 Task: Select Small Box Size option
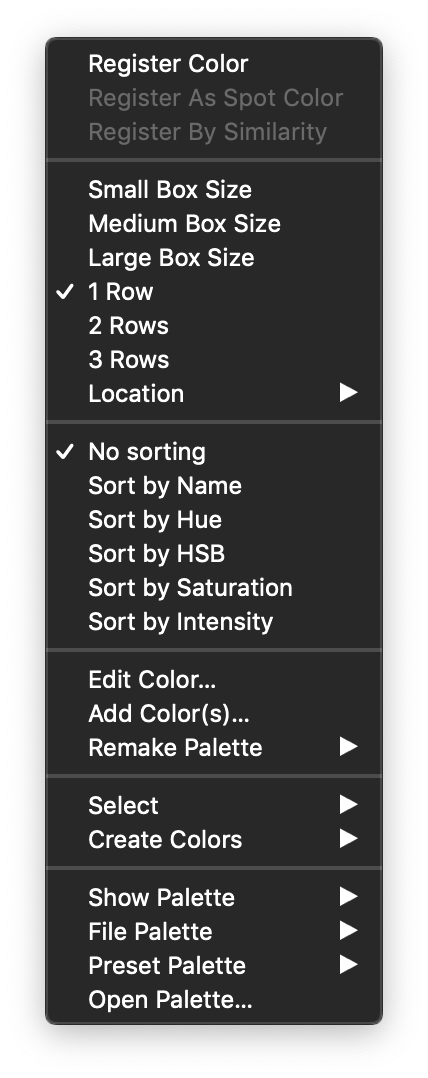214,190
